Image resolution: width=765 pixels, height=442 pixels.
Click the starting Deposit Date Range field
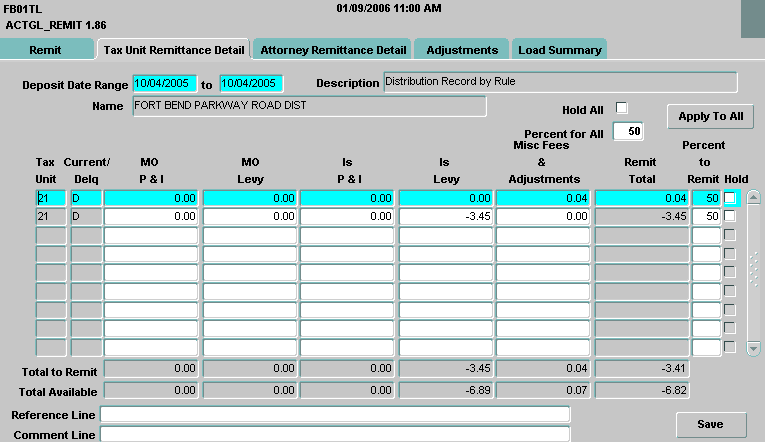(164, 84)
